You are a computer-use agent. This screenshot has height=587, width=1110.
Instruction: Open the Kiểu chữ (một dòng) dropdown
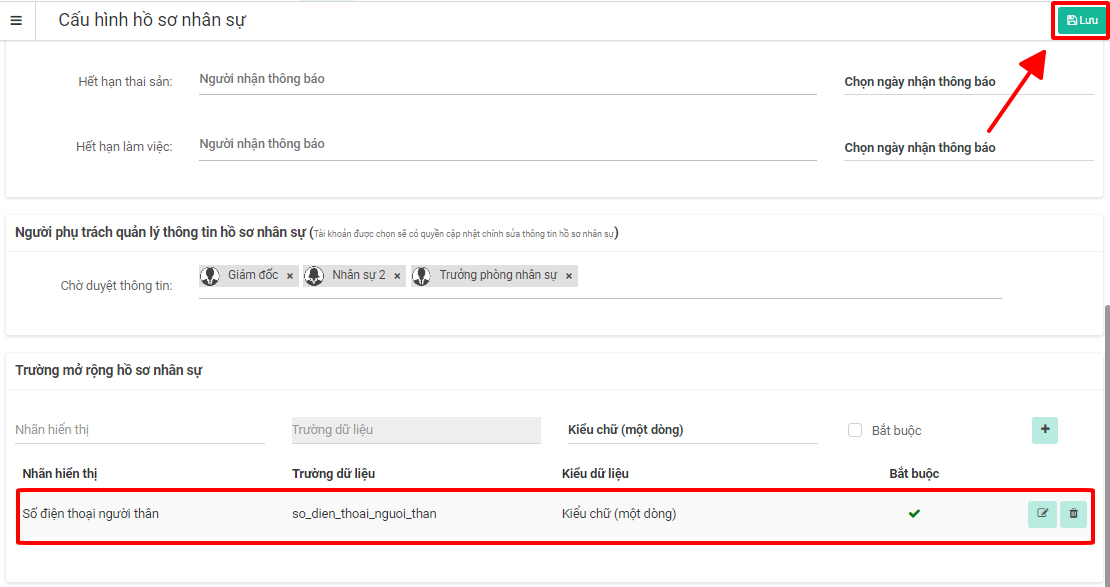click(x=691, y=430)
